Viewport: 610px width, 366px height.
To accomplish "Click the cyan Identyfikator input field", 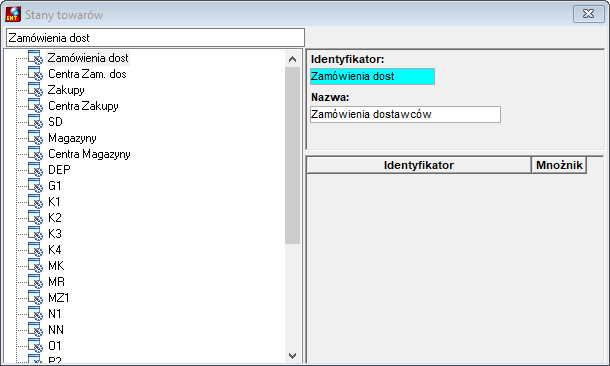I will pos(372,76).
